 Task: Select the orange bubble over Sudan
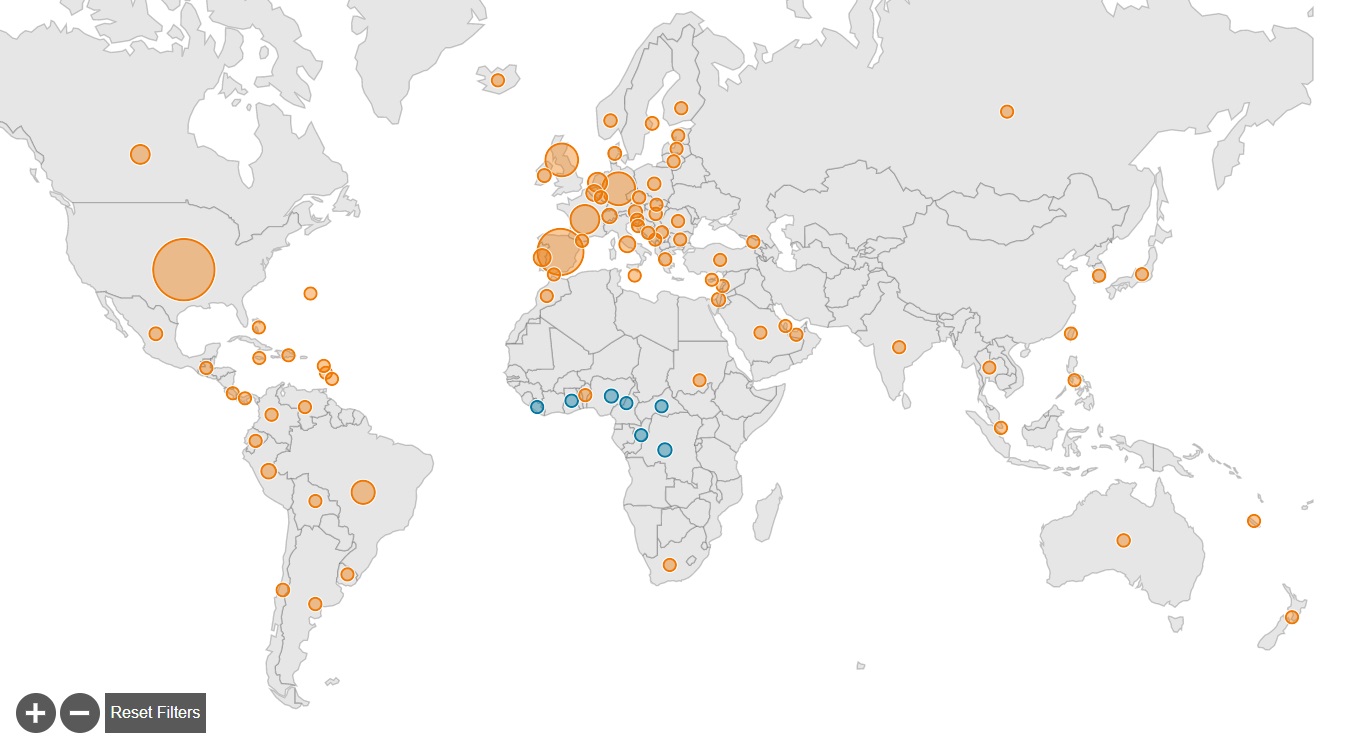pos(700,380)
